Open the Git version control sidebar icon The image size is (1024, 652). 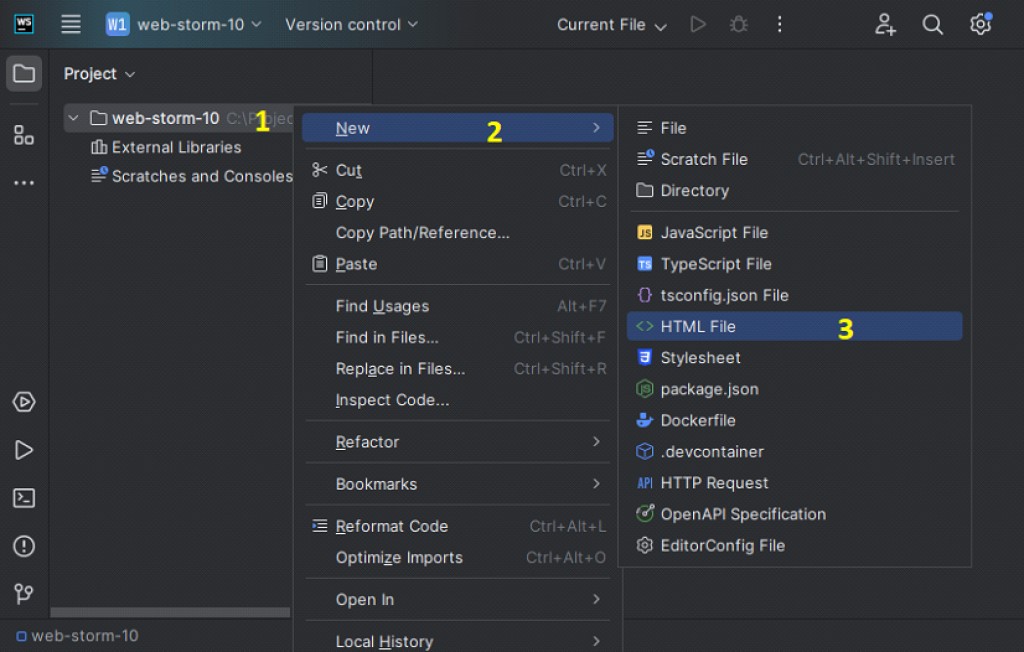(x=24, y=593)
